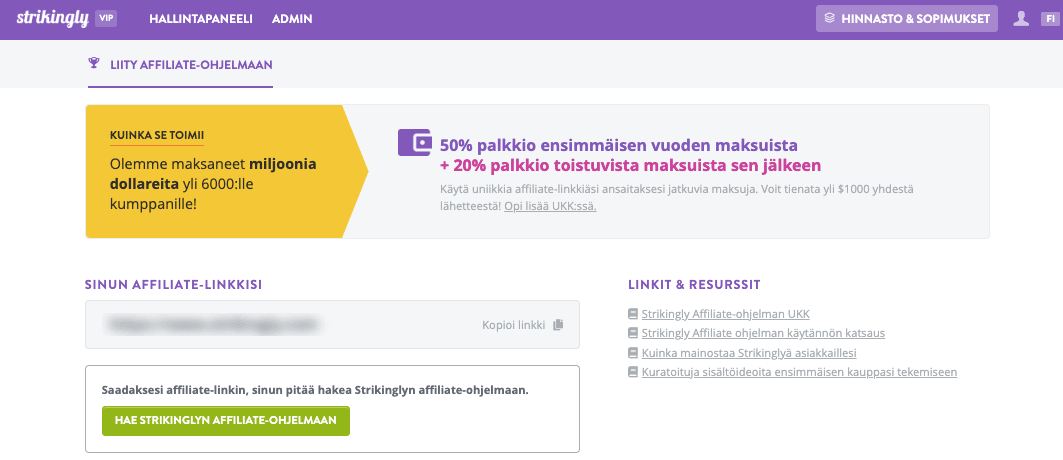The height and width of the screenshot is (460, 1063).
Task: Click the Strikingly logo
Action: tap(52, 19)
